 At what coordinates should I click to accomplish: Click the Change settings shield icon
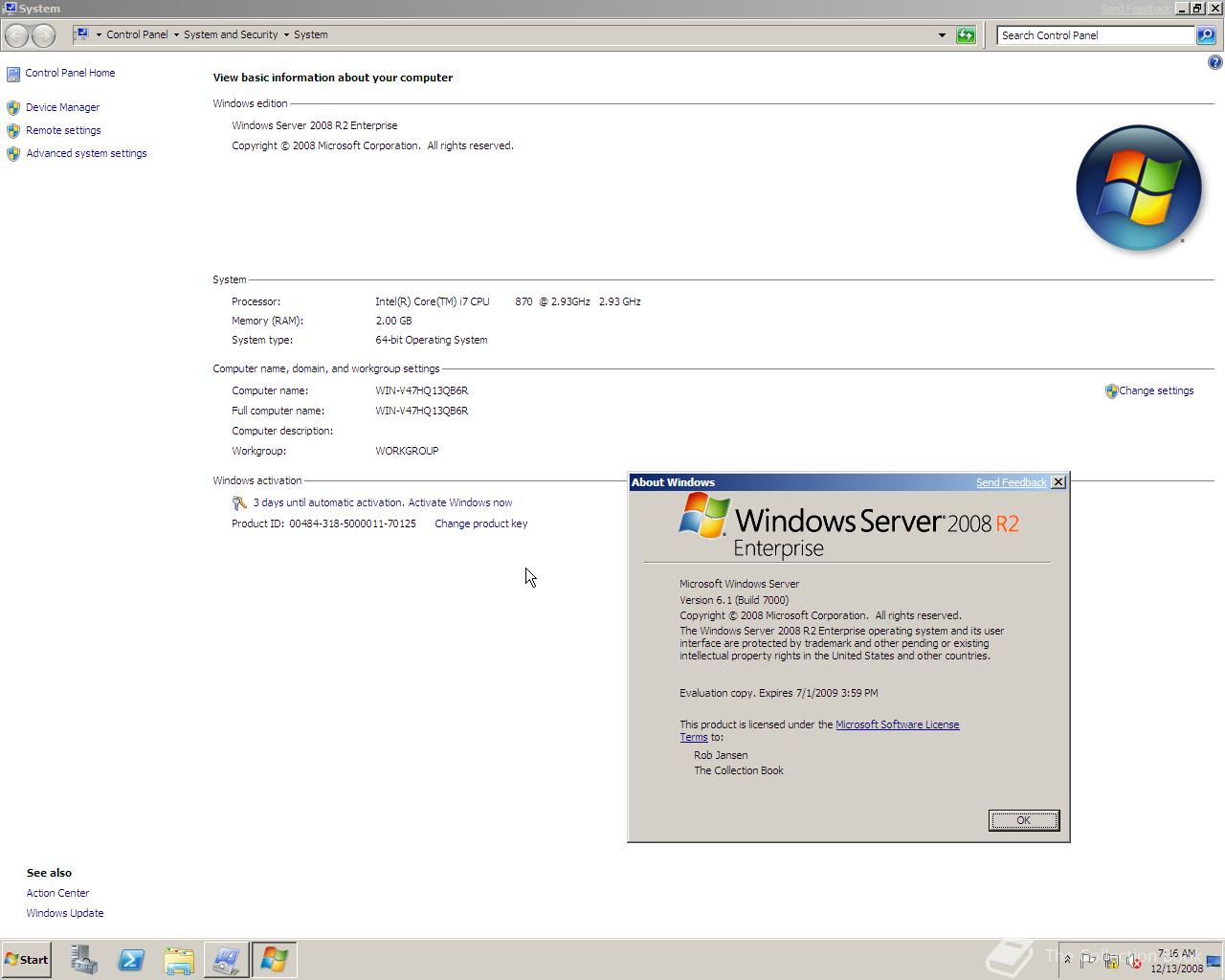[1111, 391]
